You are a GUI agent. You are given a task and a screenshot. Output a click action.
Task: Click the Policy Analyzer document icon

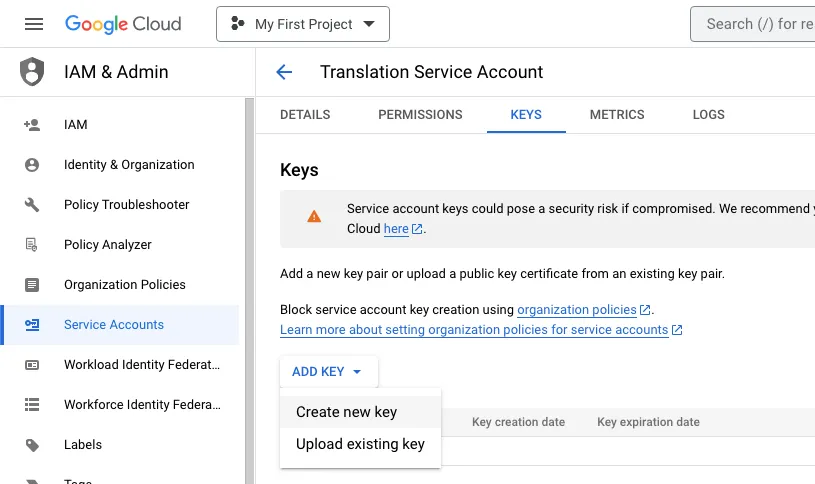[32, 245]
